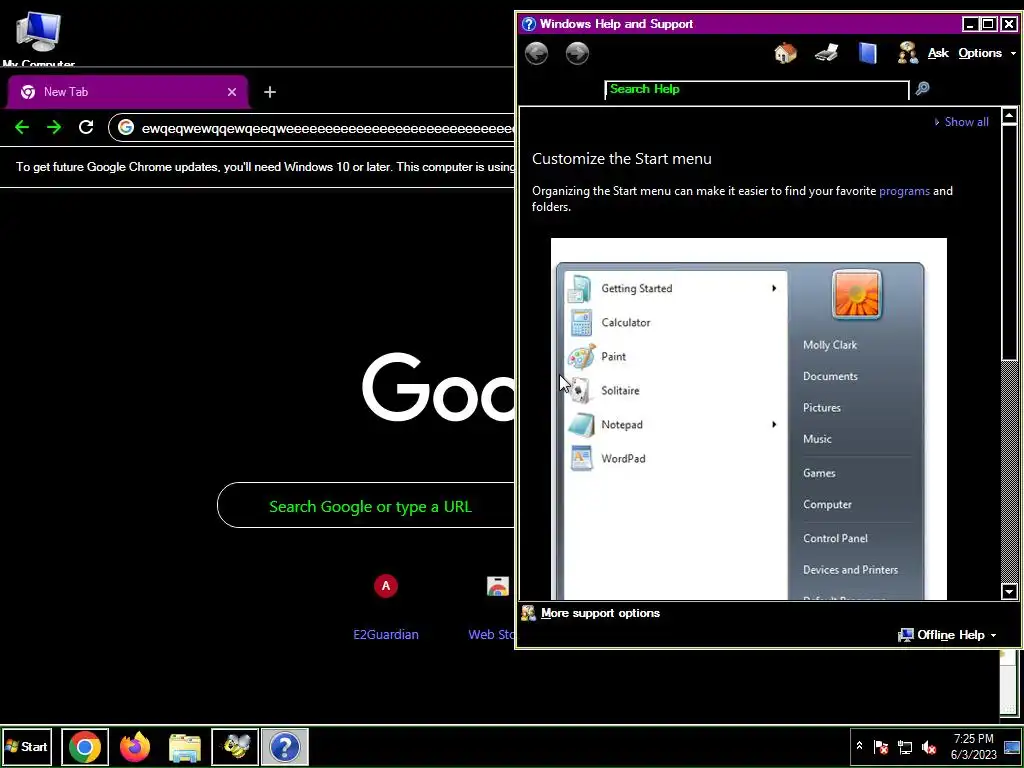Launch Firefox from taskbar
The image size is (1024, 768).
tap(135, 746)
